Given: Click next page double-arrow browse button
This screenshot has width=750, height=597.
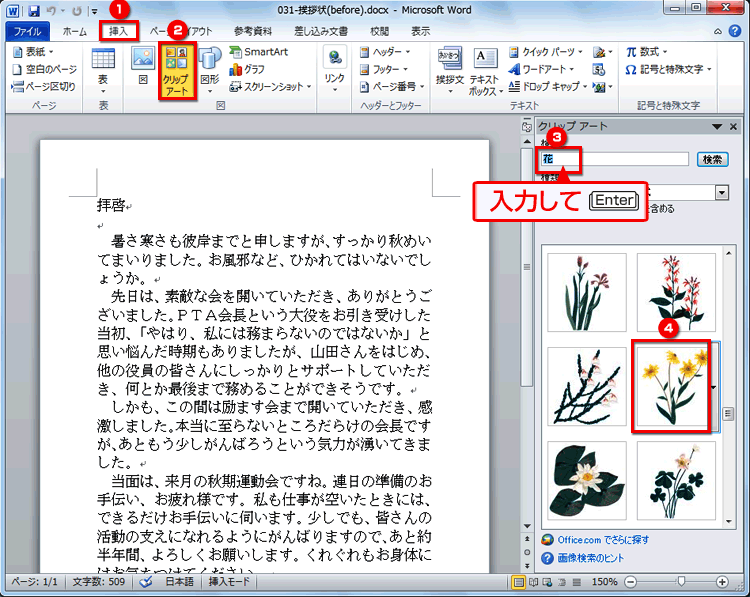Looking at the screenshot, I should point(527,565).
